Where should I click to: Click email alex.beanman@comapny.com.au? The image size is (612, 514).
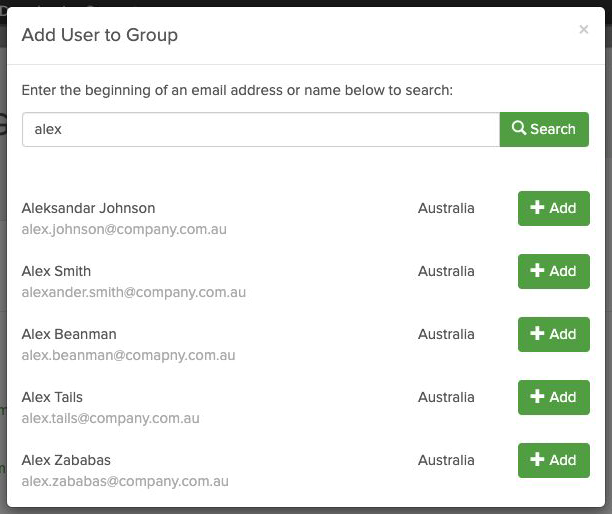[129, 355]
